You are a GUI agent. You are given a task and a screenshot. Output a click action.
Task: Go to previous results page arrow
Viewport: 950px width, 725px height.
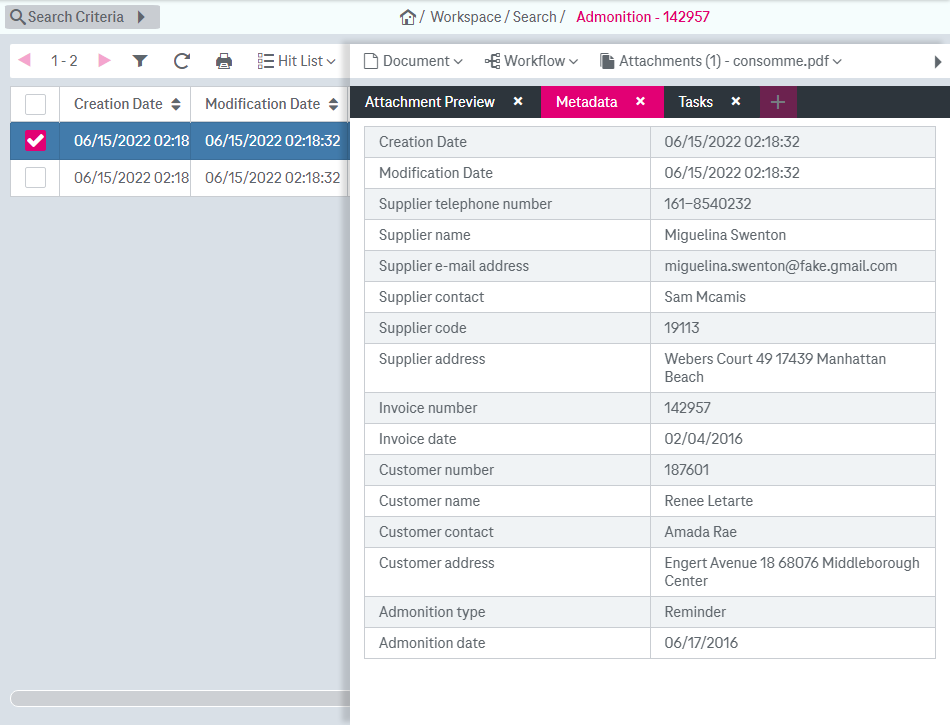[24, 60]
